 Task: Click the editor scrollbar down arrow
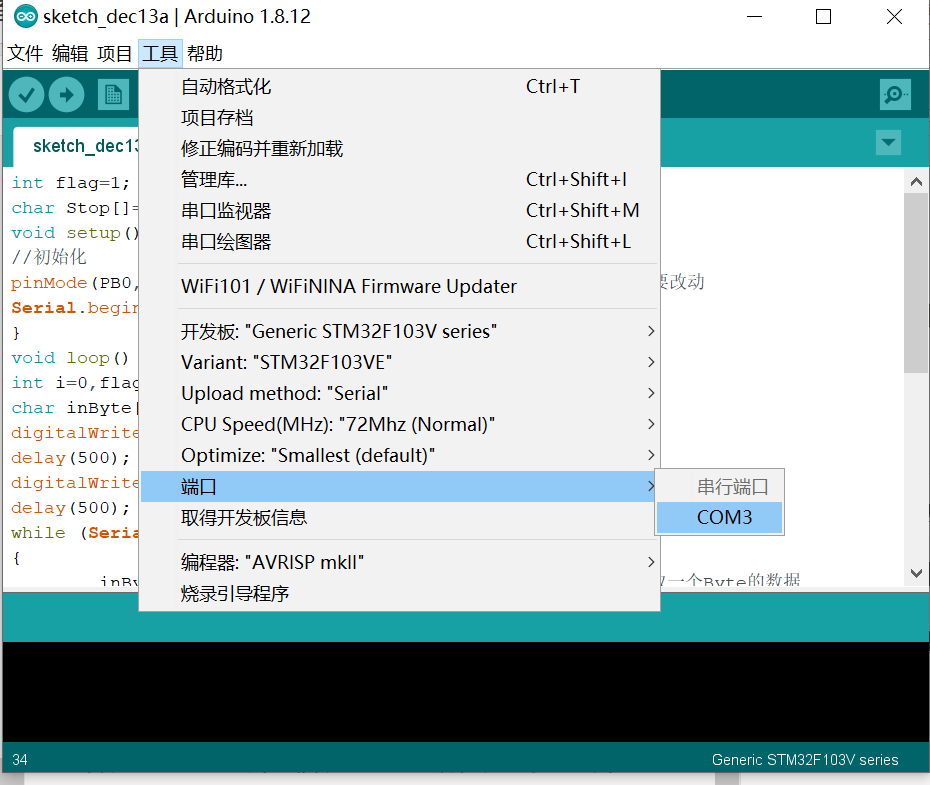coord(916,573)
